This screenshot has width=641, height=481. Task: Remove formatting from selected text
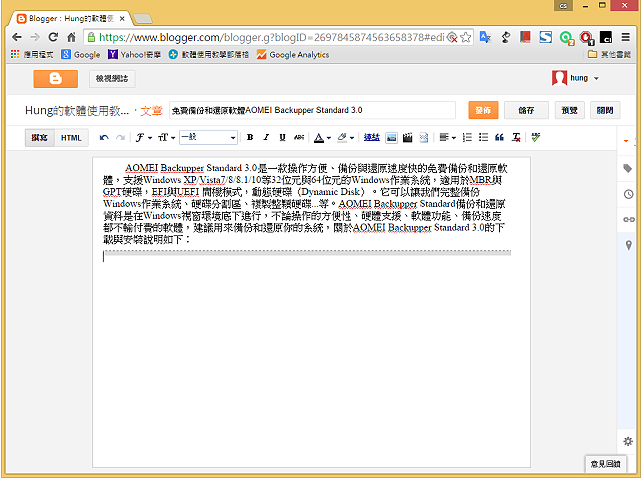pos(516,137)
